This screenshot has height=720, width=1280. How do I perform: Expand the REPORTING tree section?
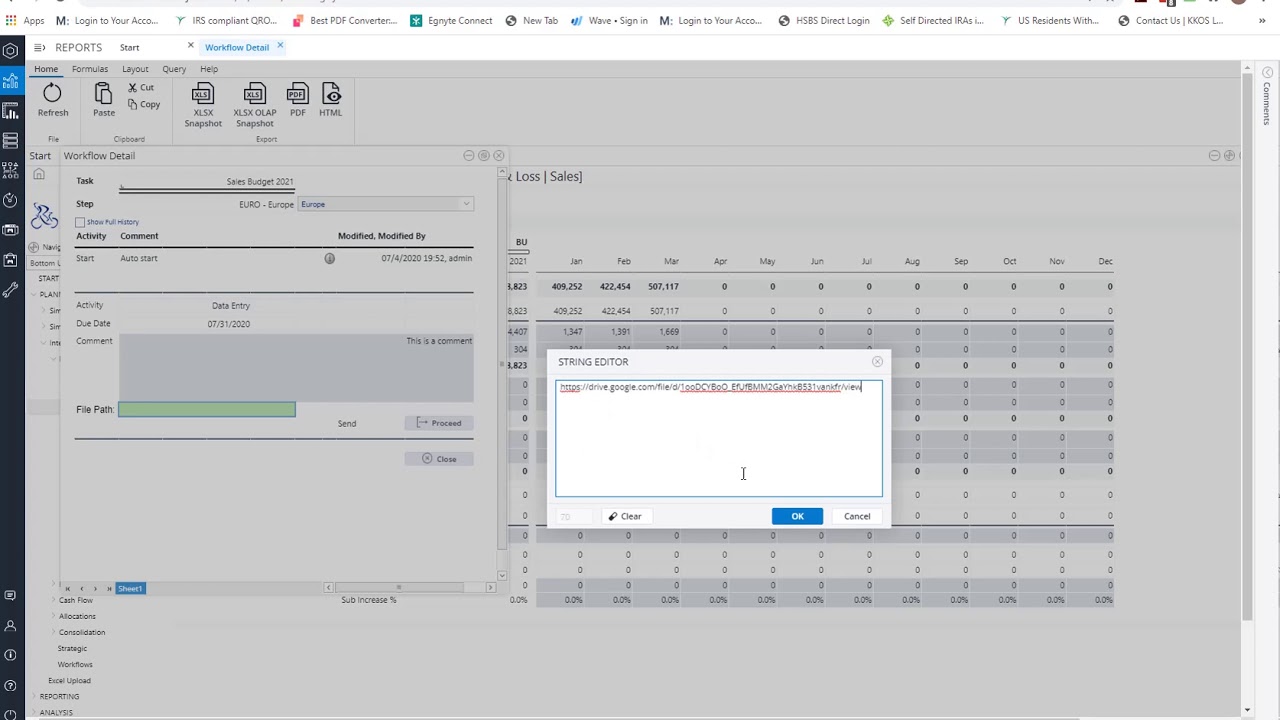35,696
